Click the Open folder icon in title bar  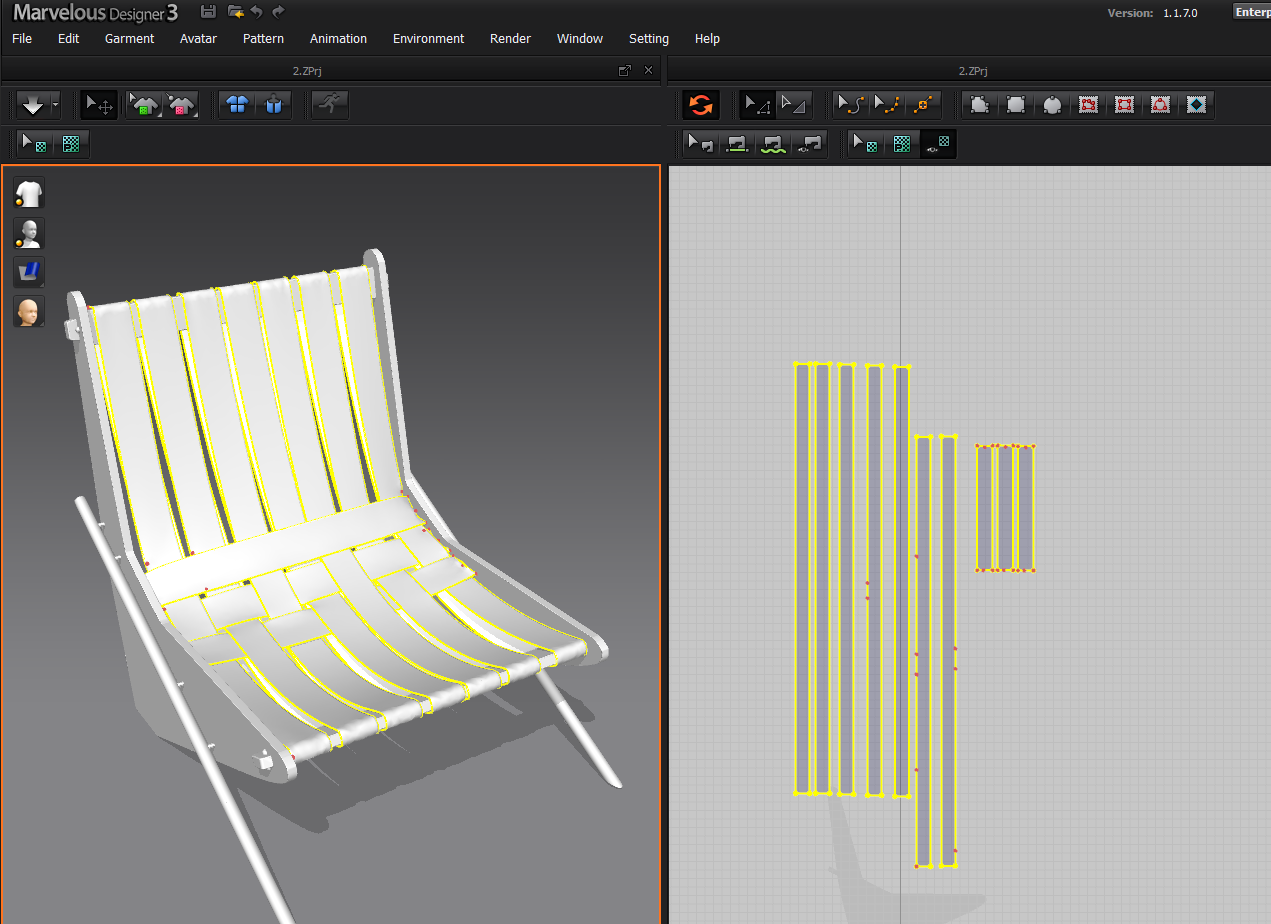[236, 11]
